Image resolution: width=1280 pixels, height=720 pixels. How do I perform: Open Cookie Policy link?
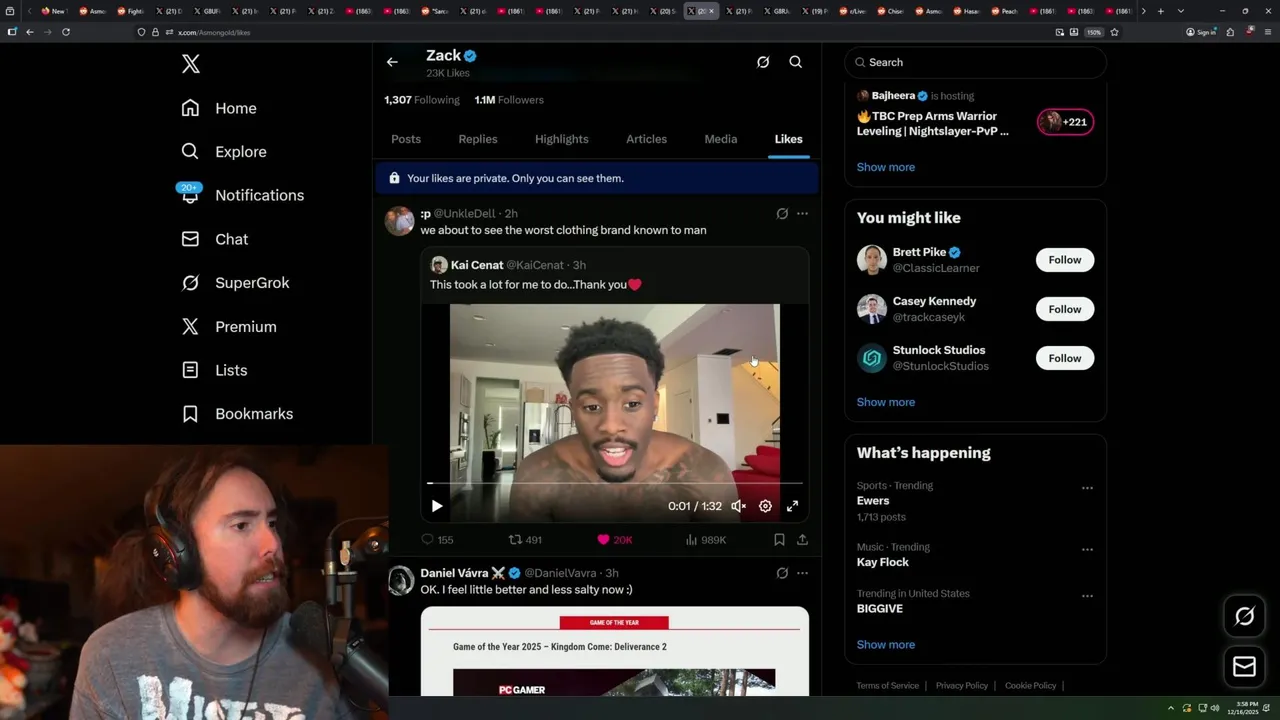point(1030,686)
